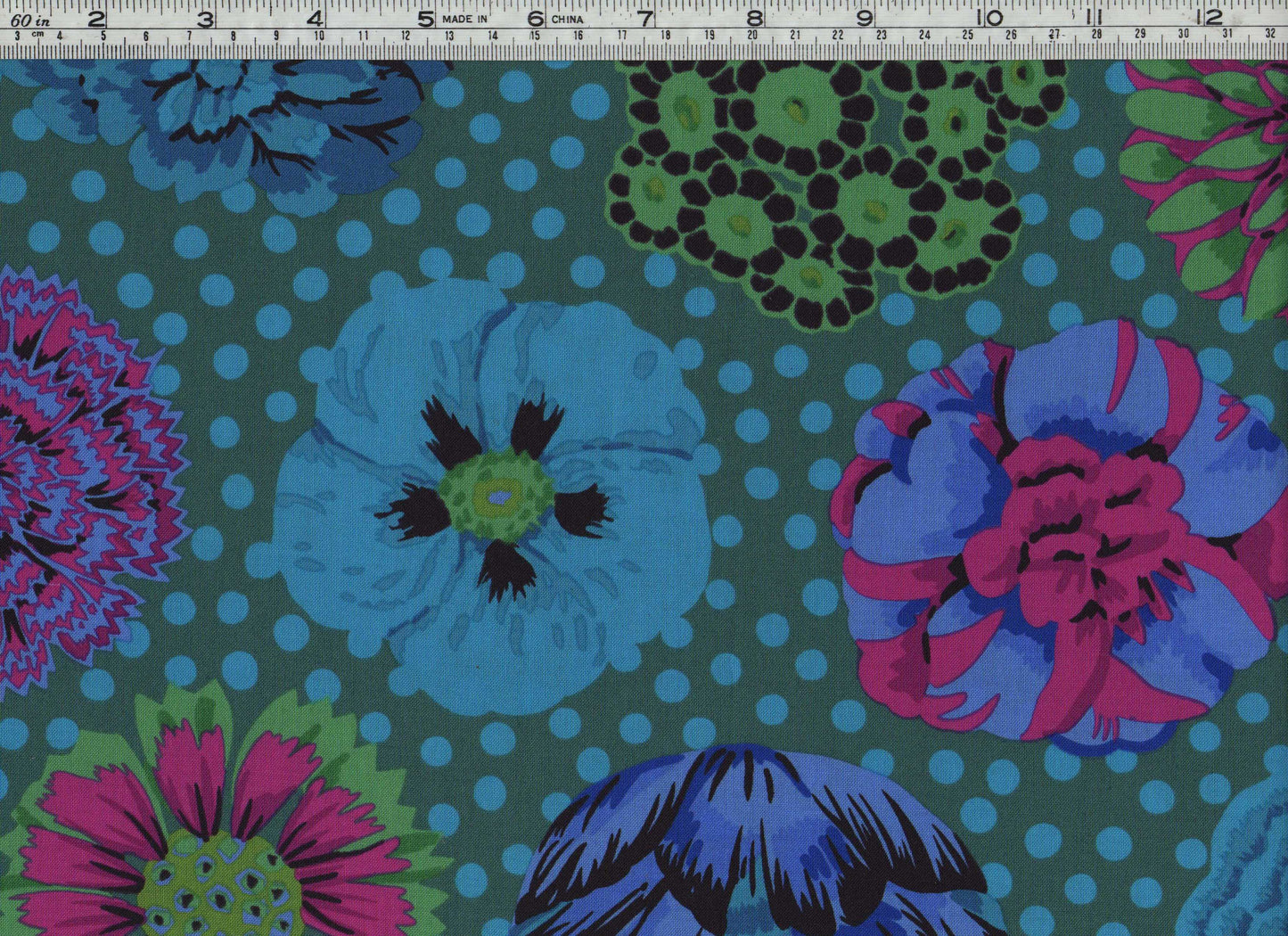Click the small "cm" unit label
This screenshot has height=936, width=1288.
[x=37, y=34]
